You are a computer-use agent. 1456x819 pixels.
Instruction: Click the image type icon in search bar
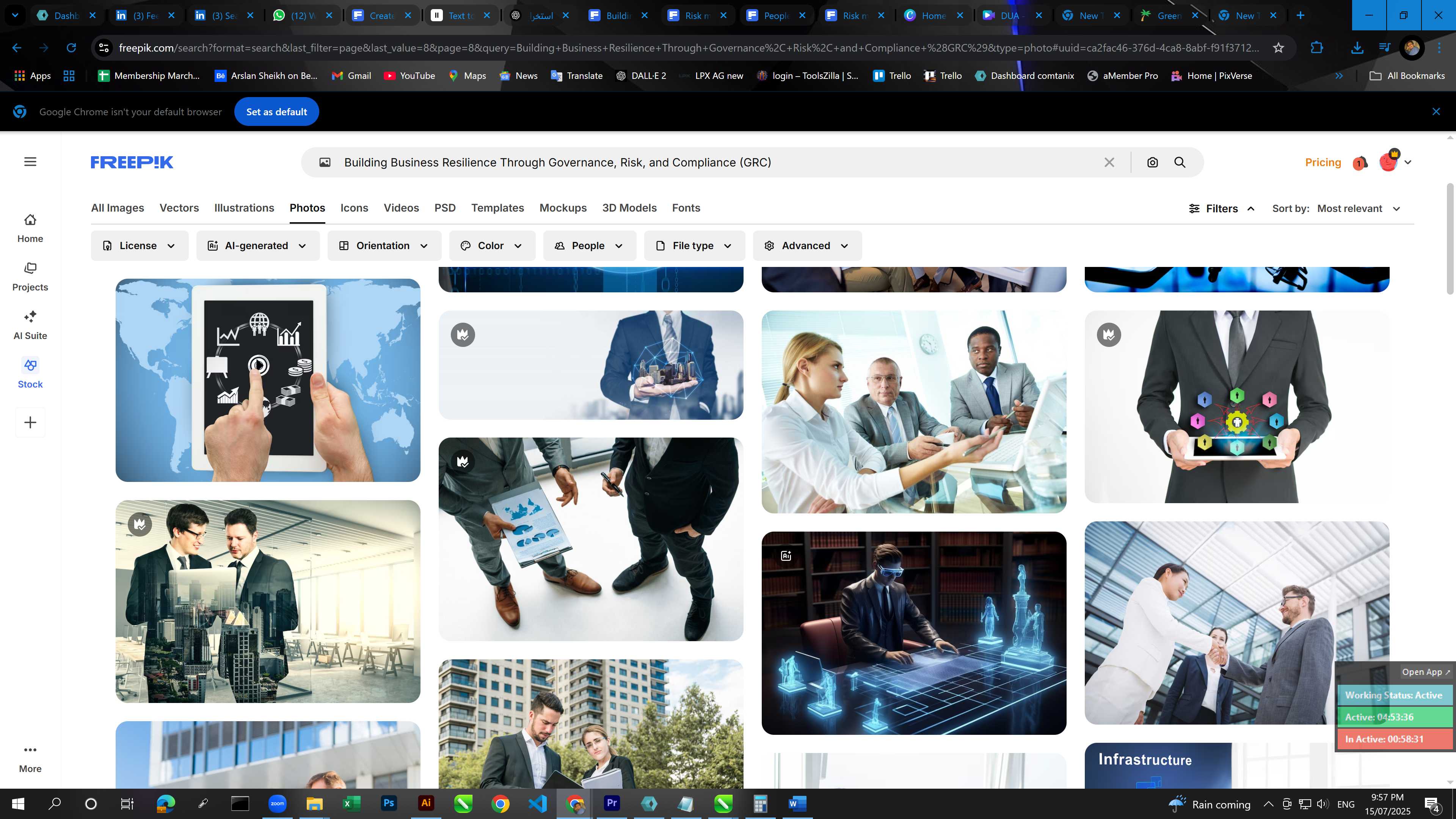(x=325, y=163)
